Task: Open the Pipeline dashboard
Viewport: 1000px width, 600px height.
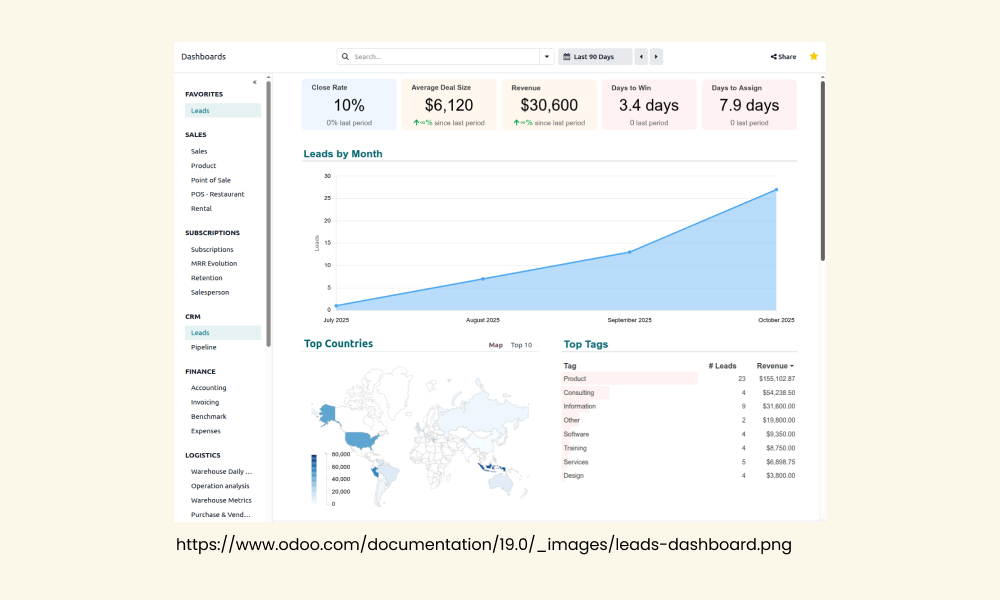Action: coord(203,348)
